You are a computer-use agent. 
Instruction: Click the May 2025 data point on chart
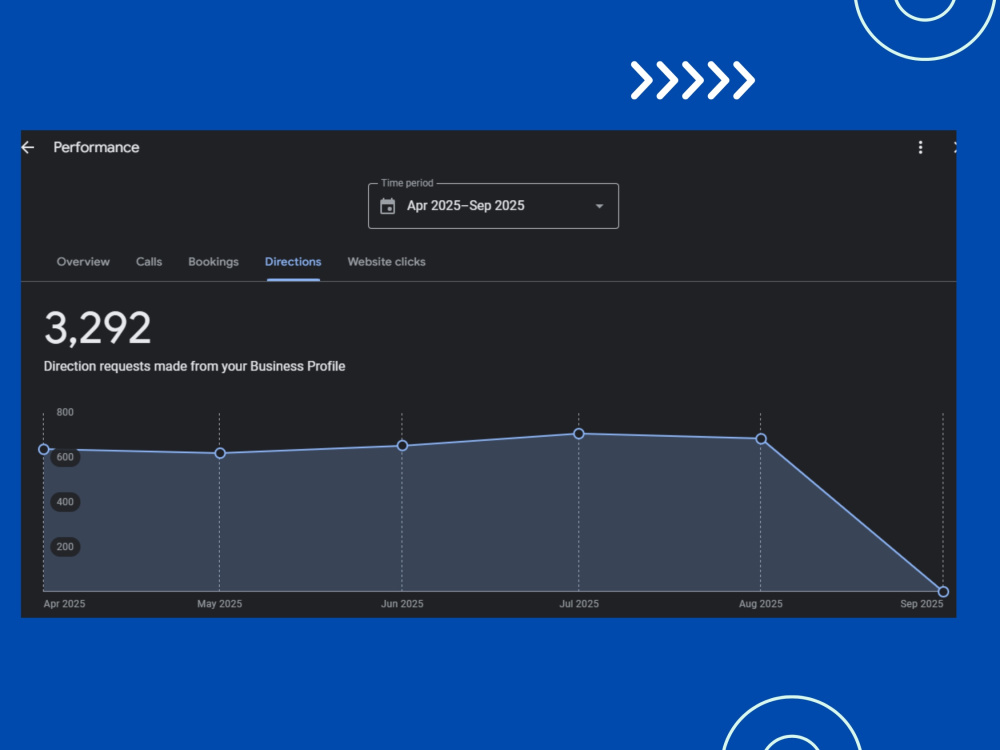pos(220,453)
